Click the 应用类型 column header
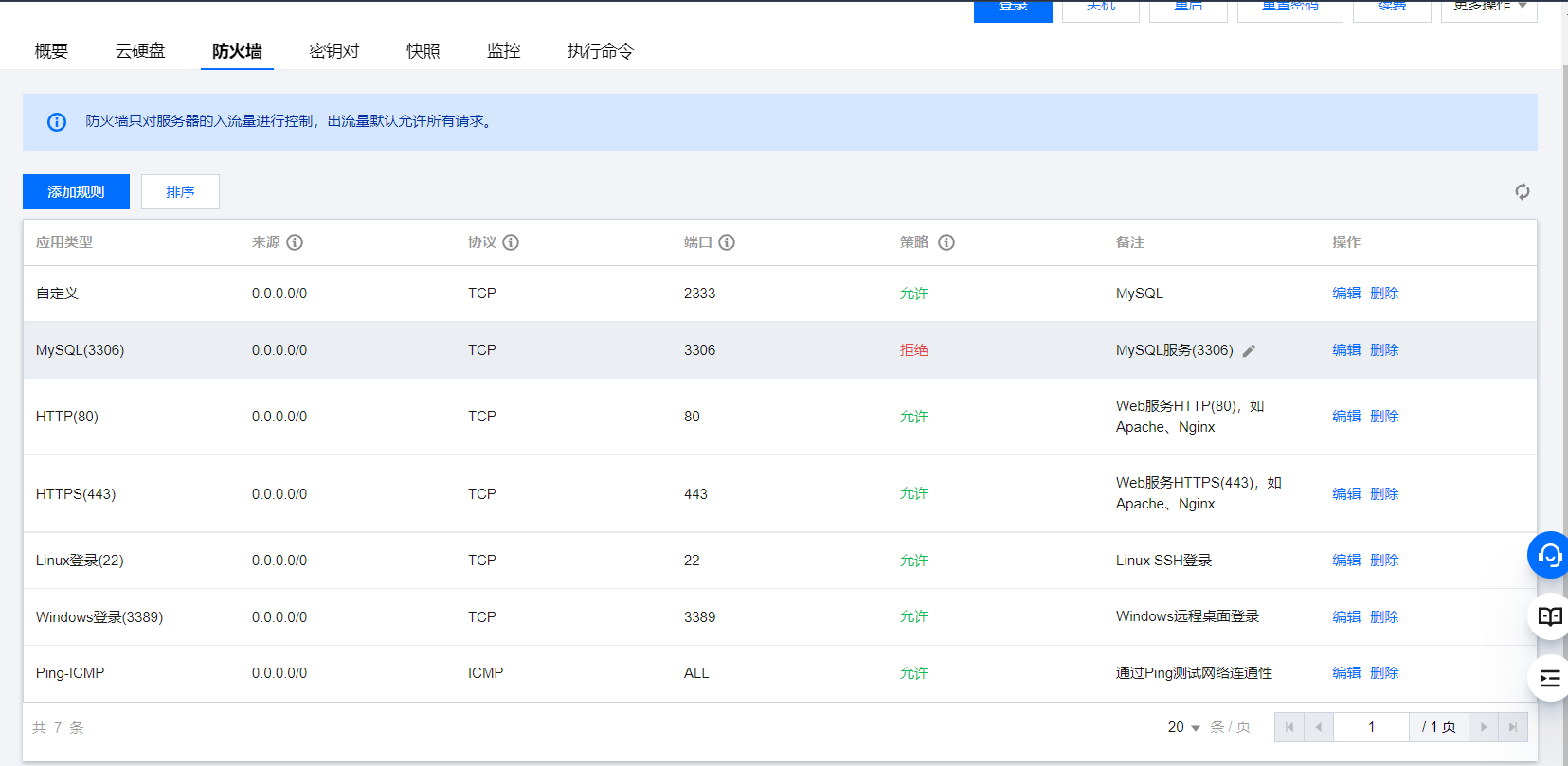 [64, 242]
